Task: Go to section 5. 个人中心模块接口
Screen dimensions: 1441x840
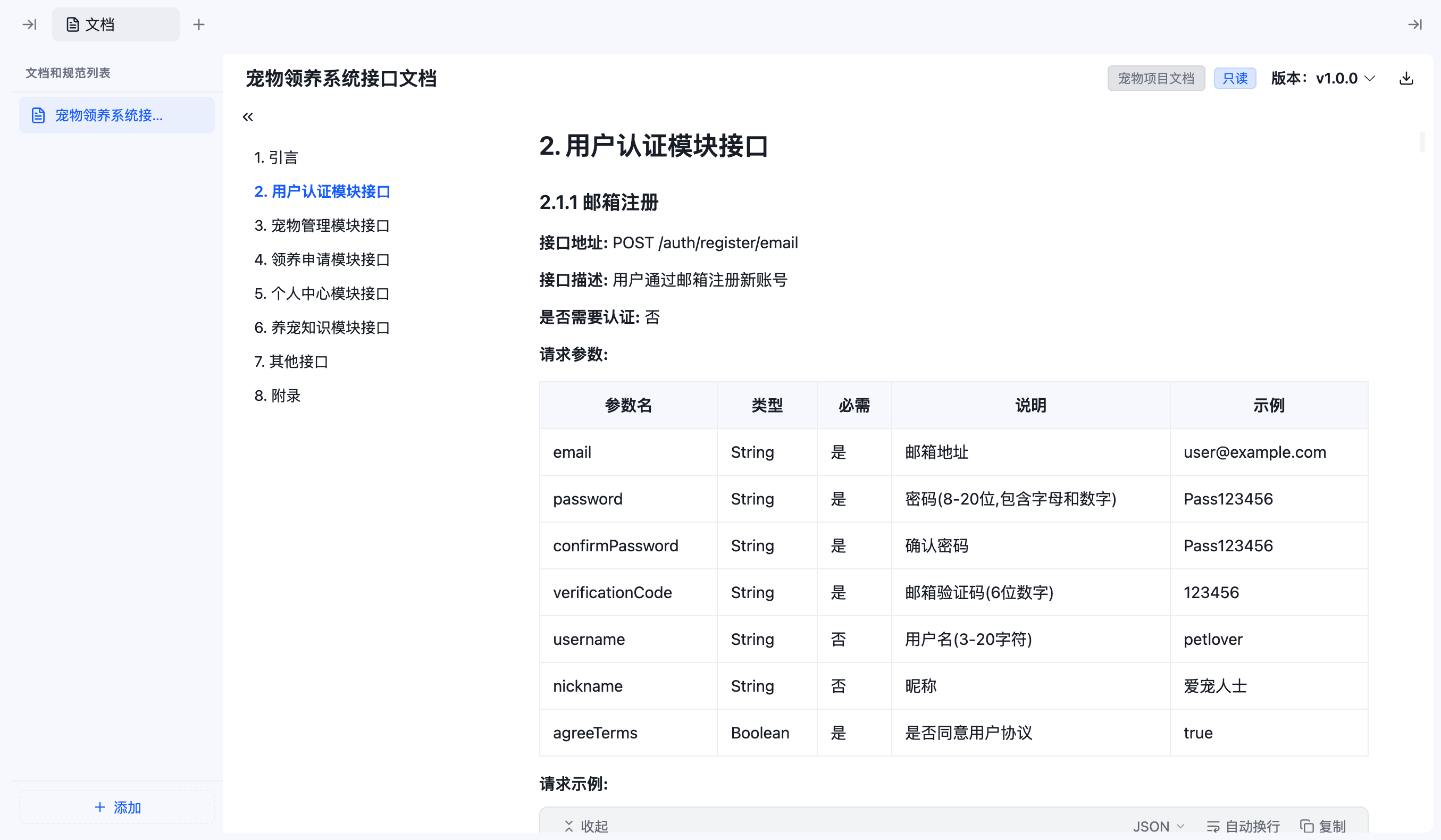Action: [322, 293]
